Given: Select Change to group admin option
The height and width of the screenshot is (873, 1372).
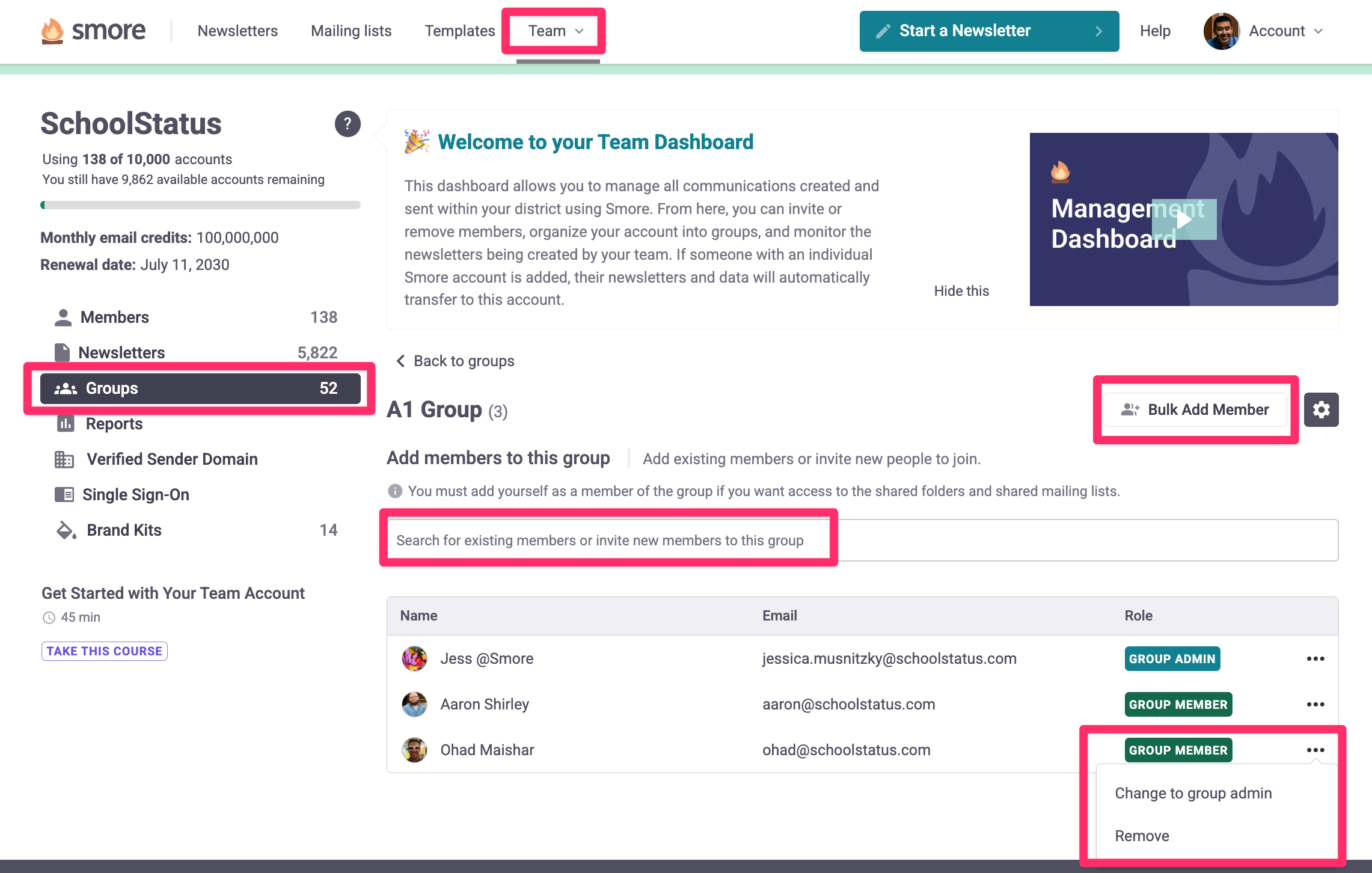Looking at the screenshot, I should click(x=1193, y=794).
